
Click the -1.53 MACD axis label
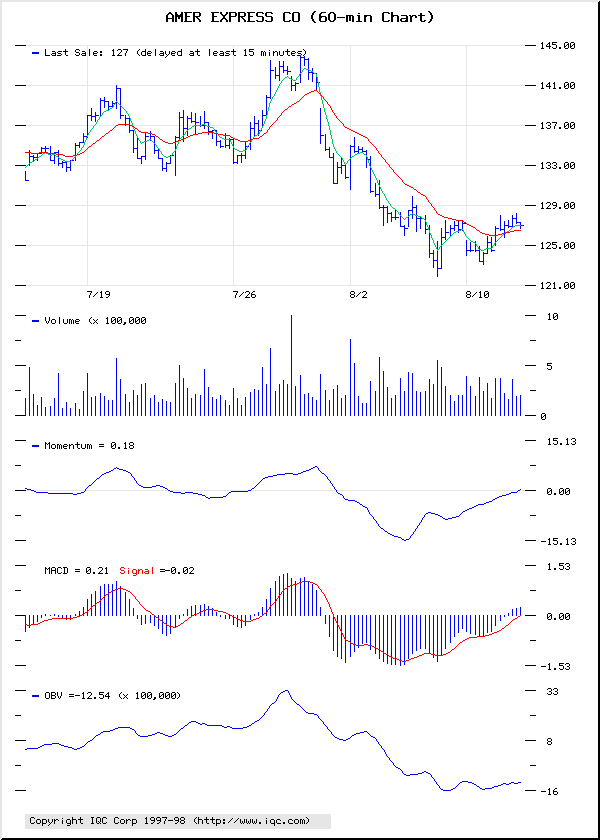[557, 666]
